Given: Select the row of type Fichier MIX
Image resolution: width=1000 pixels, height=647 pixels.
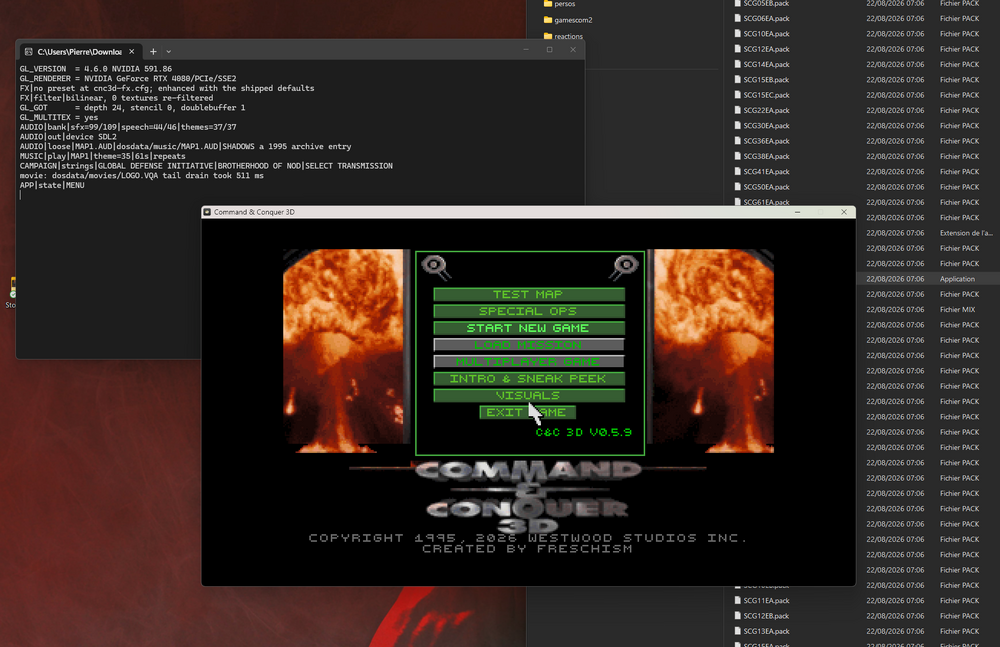Looking at the screenshot, I should [928, 309].
